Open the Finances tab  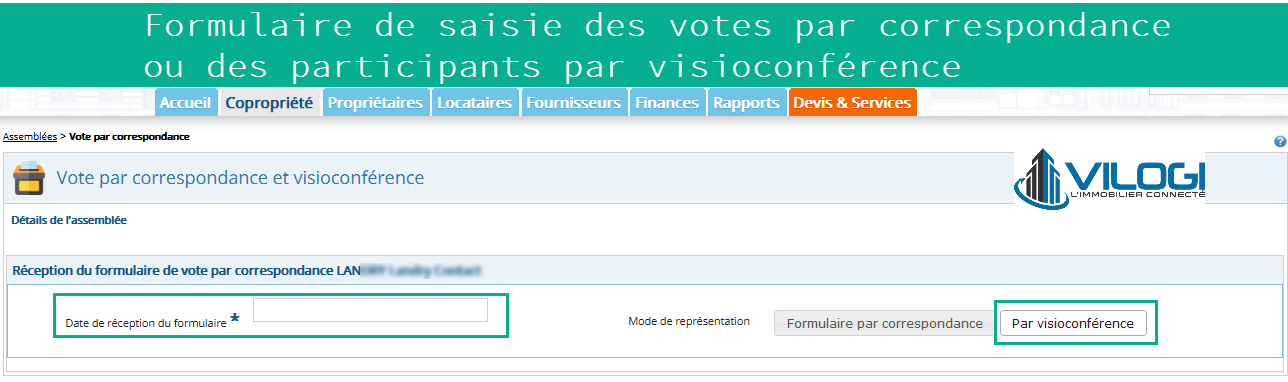coord(667,102)
